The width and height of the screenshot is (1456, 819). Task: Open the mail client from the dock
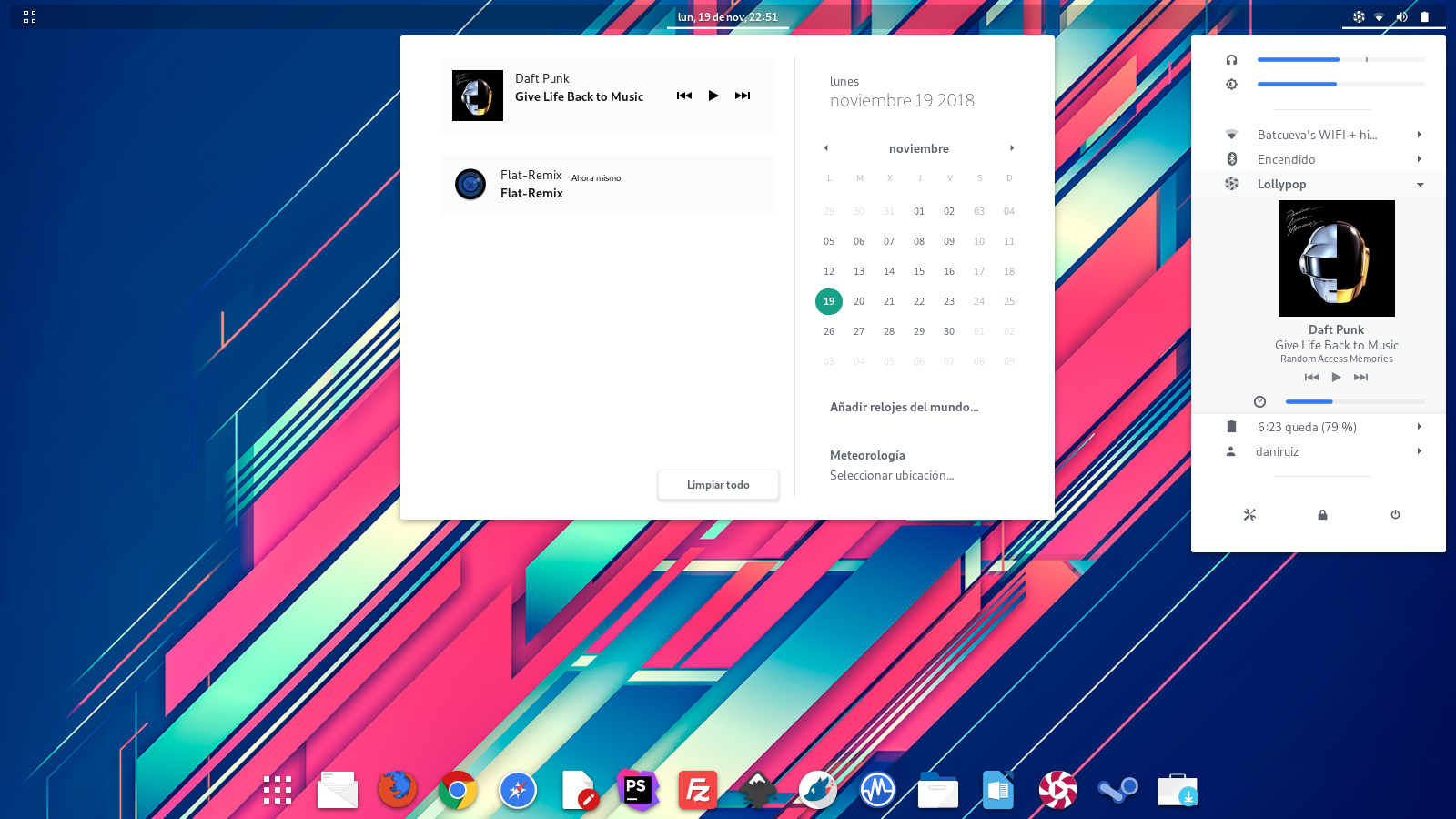pyautogui.click(x=338, y=790)
